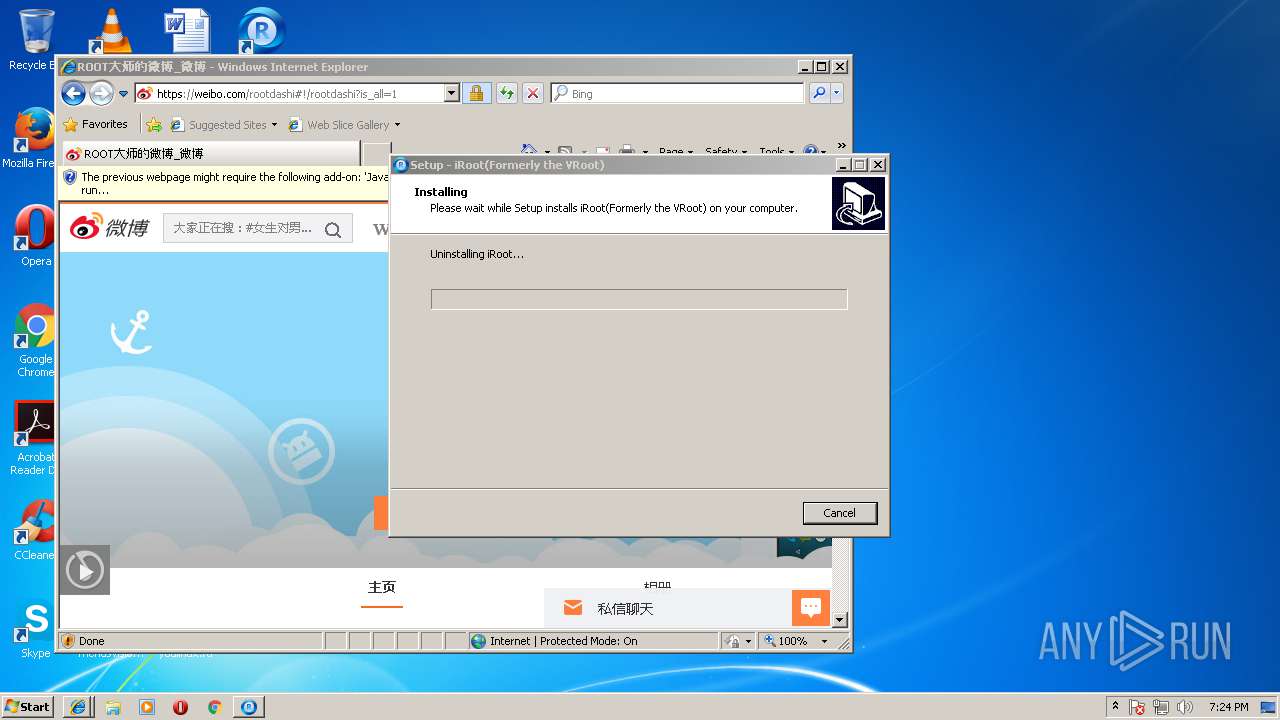
Task: Open a new blank IE tab
Action: pyautogui.click(x=376, y=154)
